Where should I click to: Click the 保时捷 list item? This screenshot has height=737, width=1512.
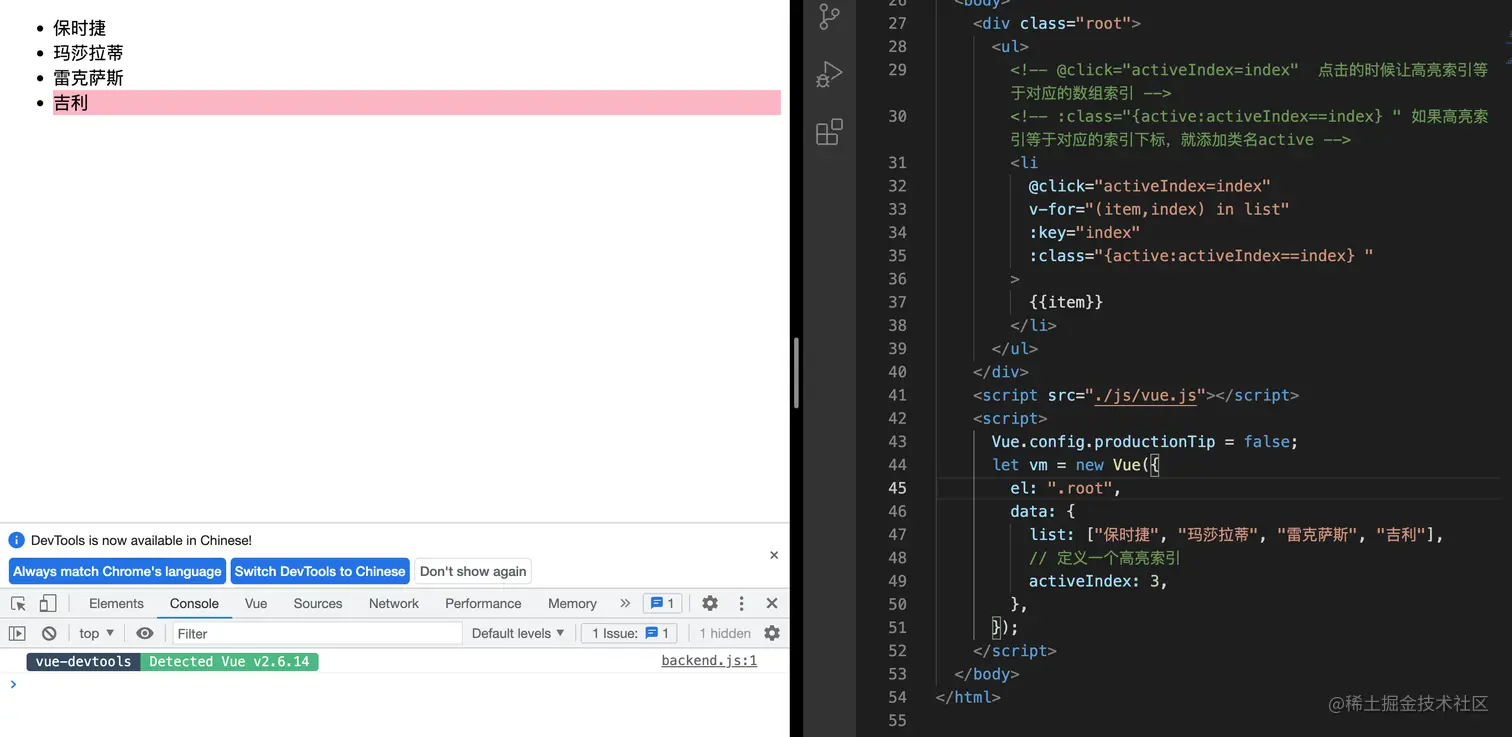[x=417, y=28]
